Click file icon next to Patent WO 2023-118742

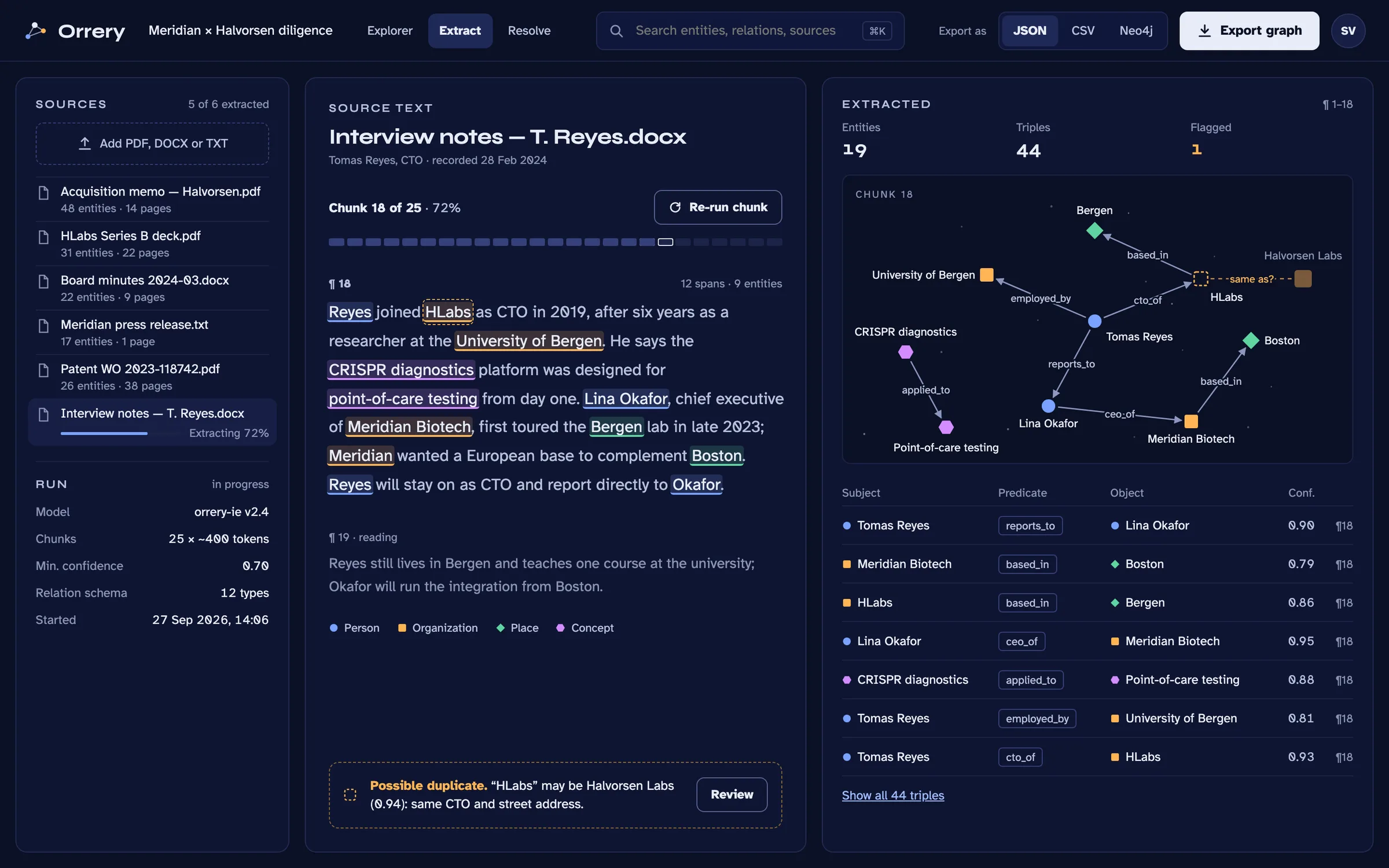coord(43,370)
